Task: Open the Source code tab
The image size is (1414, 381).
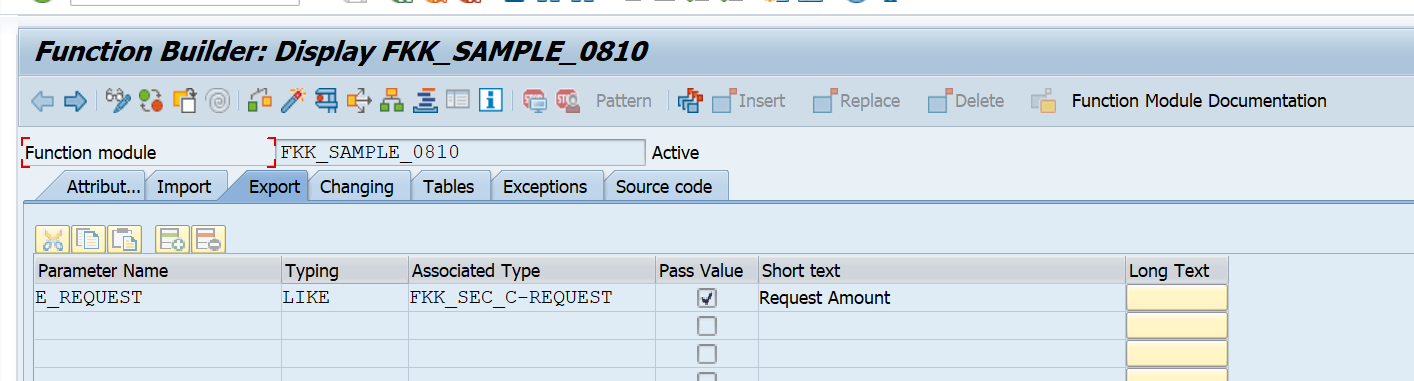Action: (x=664, y=187)
